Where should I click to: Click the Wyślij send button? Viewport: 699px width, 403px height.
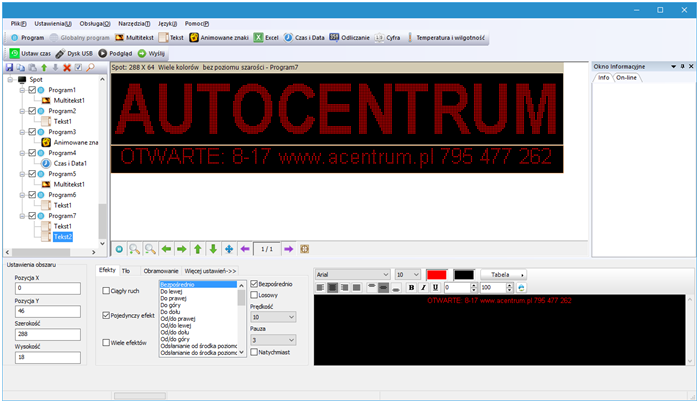point(152,53)
